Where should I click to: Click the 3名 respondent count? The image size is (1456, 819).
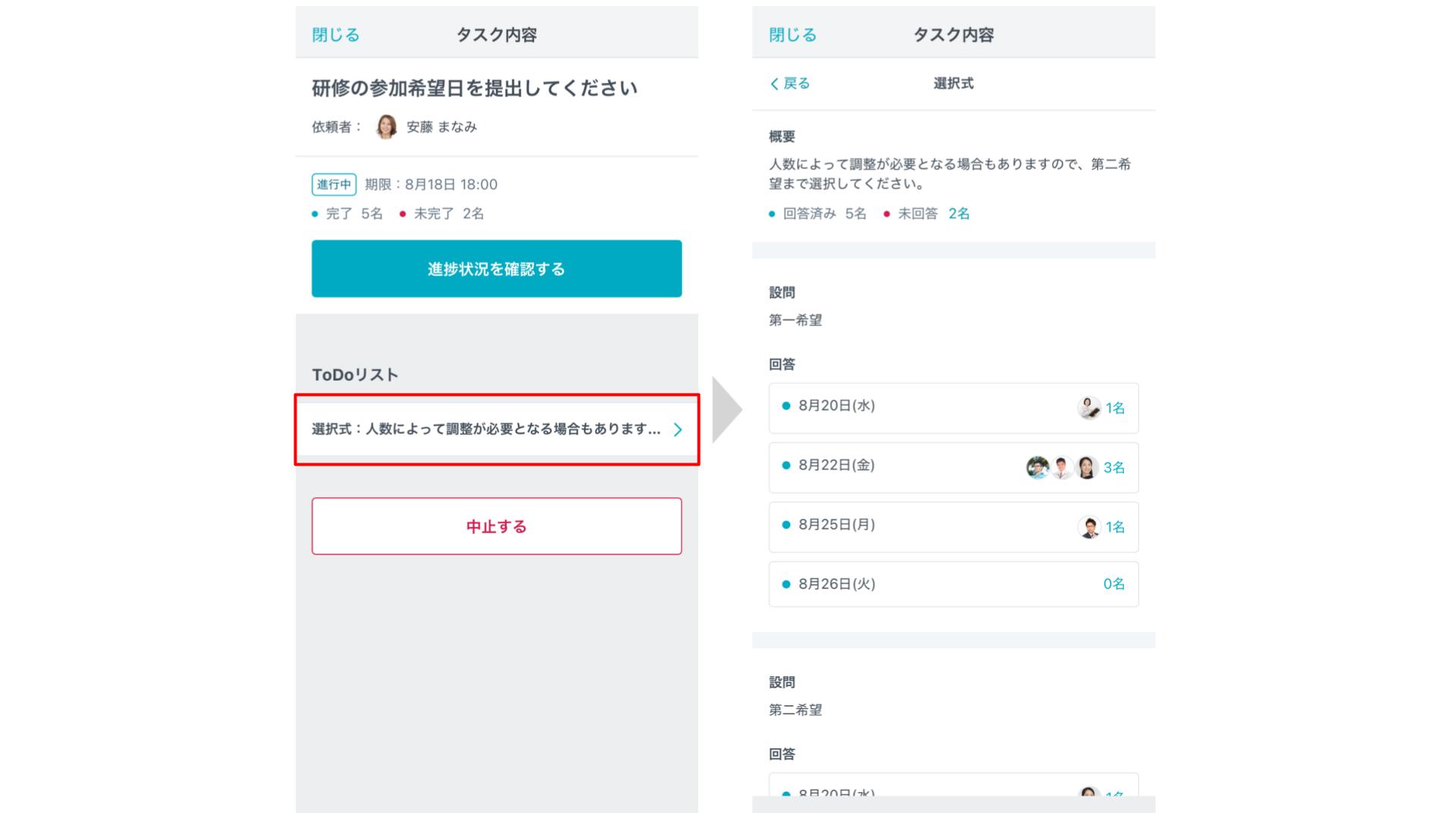(1114, 468)
